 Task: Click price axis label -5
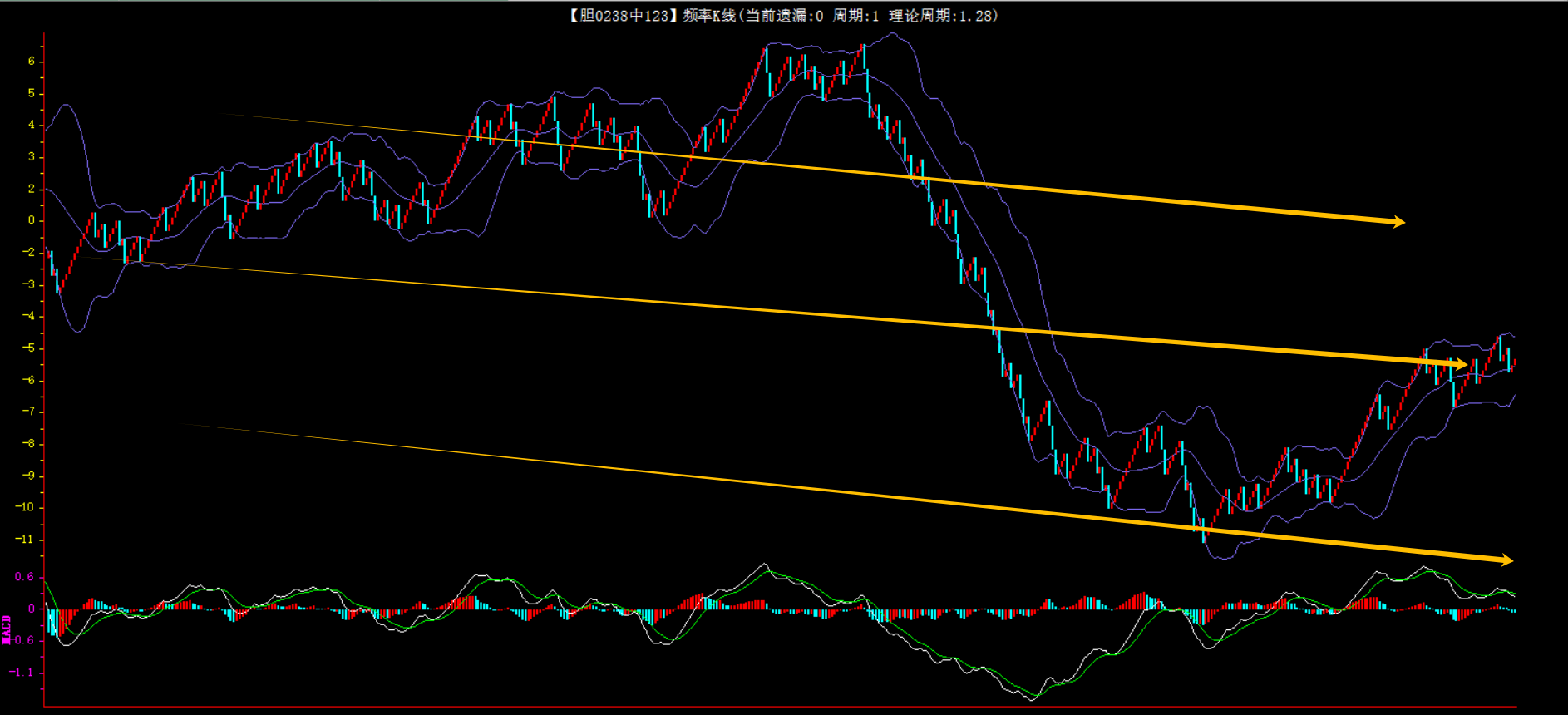point(28,348)
